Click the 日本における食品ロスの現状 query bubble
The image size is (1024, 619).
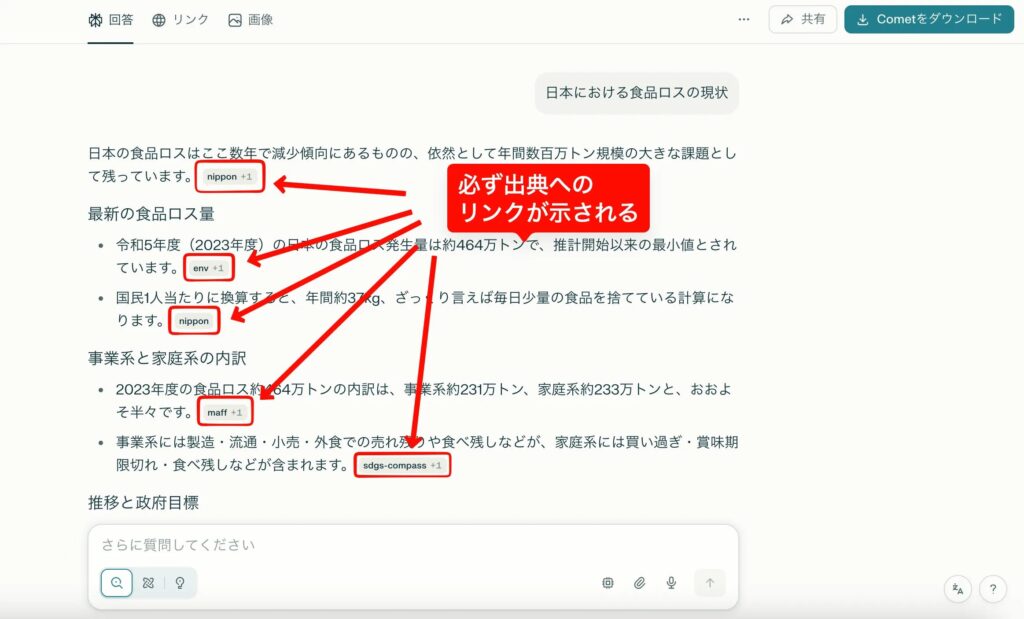coord(636,93)
